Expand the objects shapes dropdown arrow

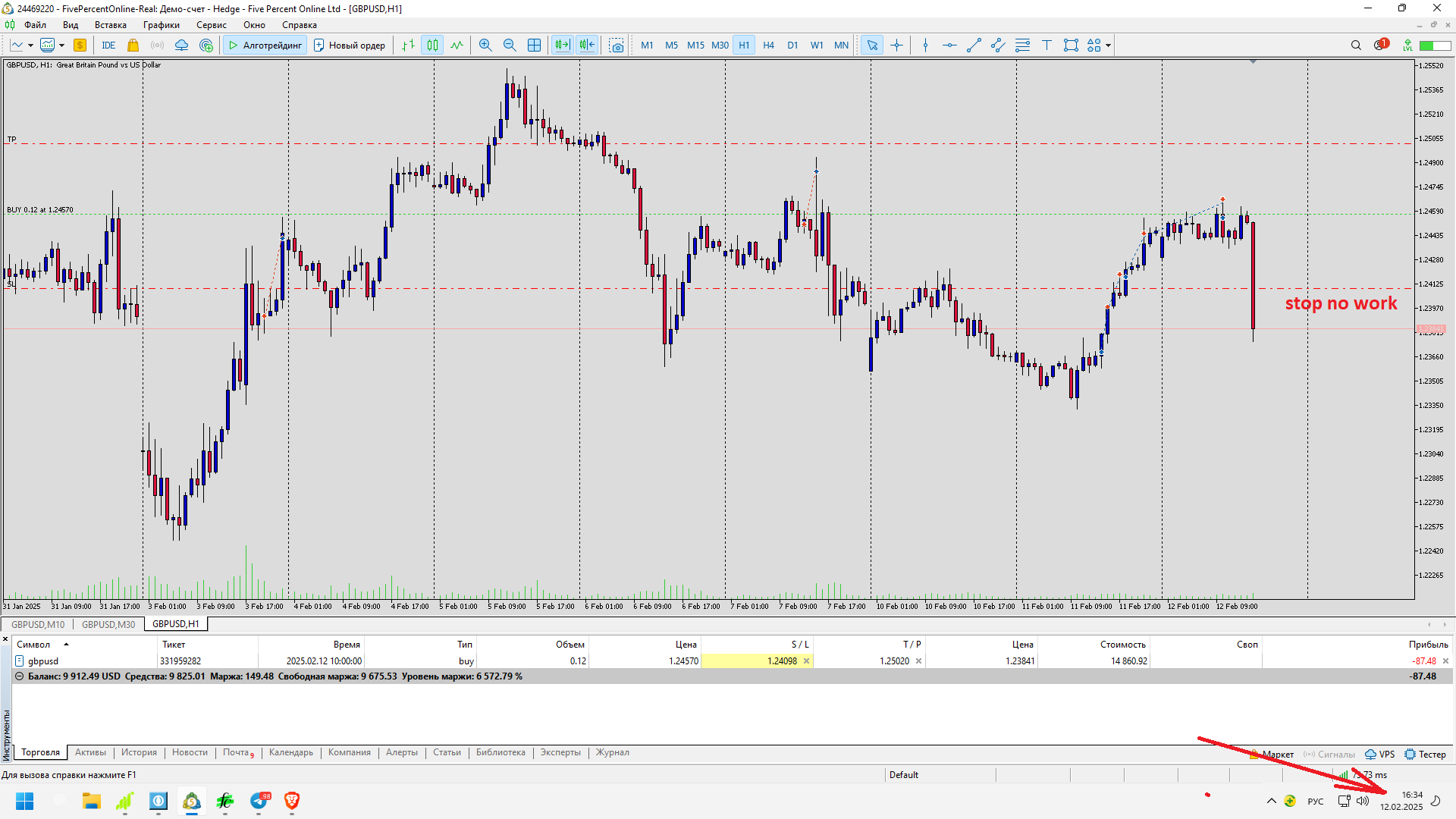pos(1108,45)
